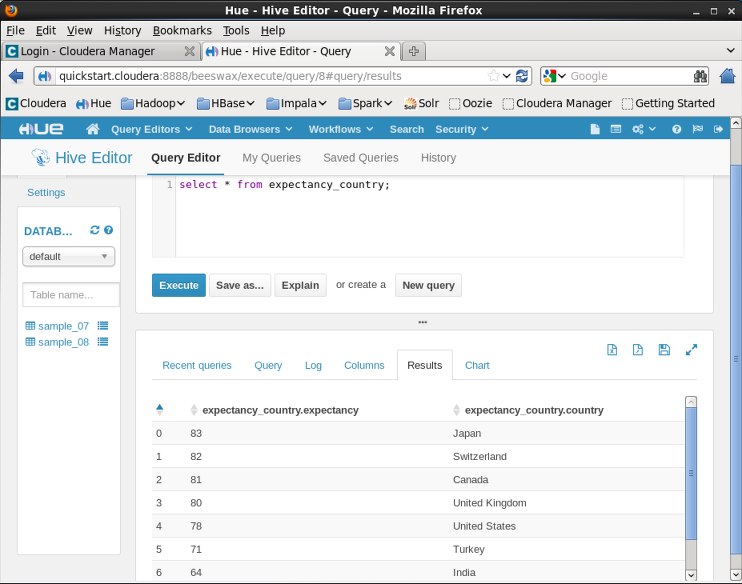Click the database assist help icon

(108, 230)
